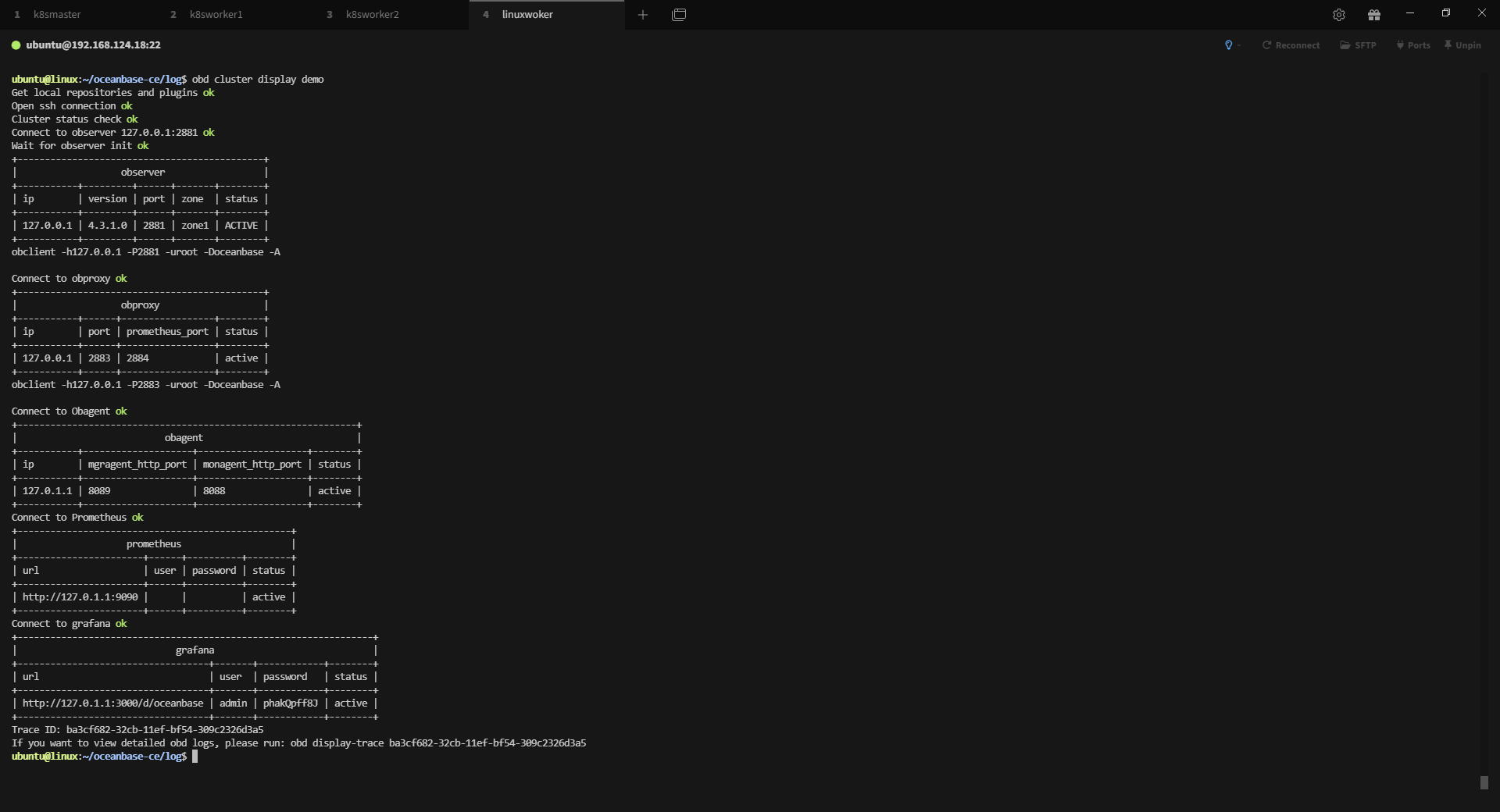Click the Trace ID line
The image size is (1500, 812).
coord(137,730)
